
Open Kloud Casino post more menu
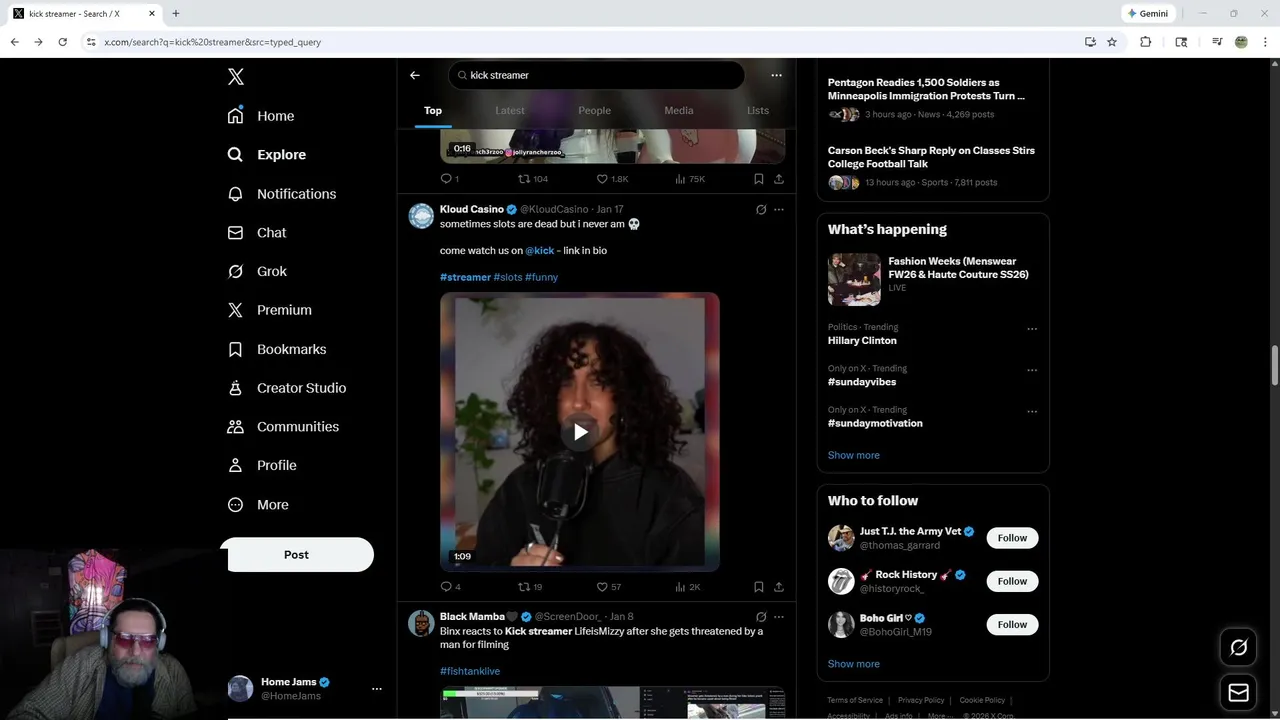click(779, 210)
